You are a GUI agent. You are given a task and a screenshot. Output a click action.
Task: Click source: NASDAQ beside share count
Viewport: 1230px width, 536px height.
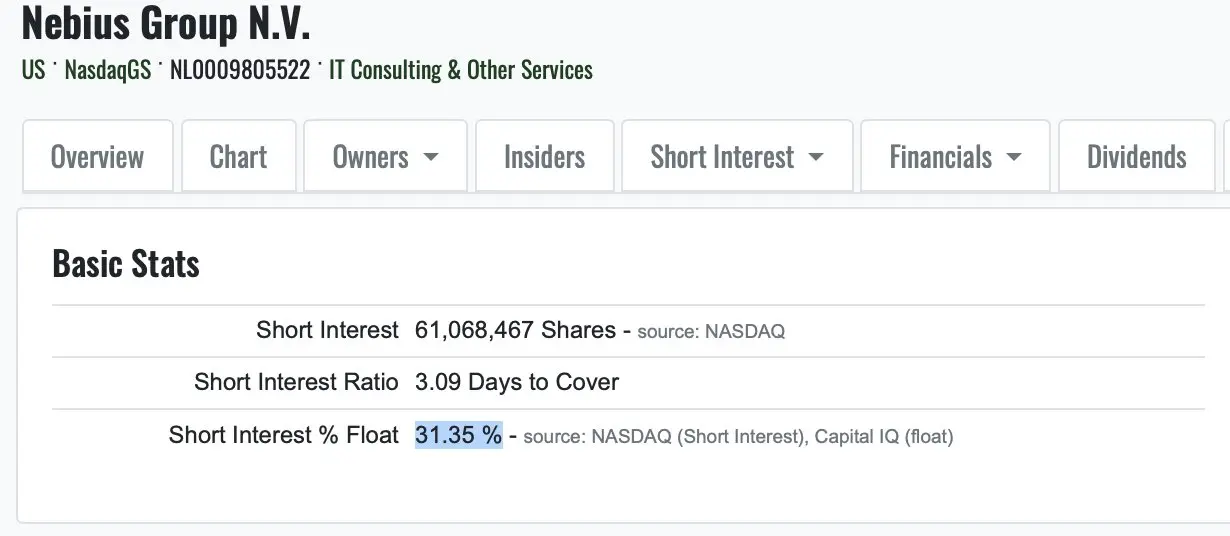711,331
